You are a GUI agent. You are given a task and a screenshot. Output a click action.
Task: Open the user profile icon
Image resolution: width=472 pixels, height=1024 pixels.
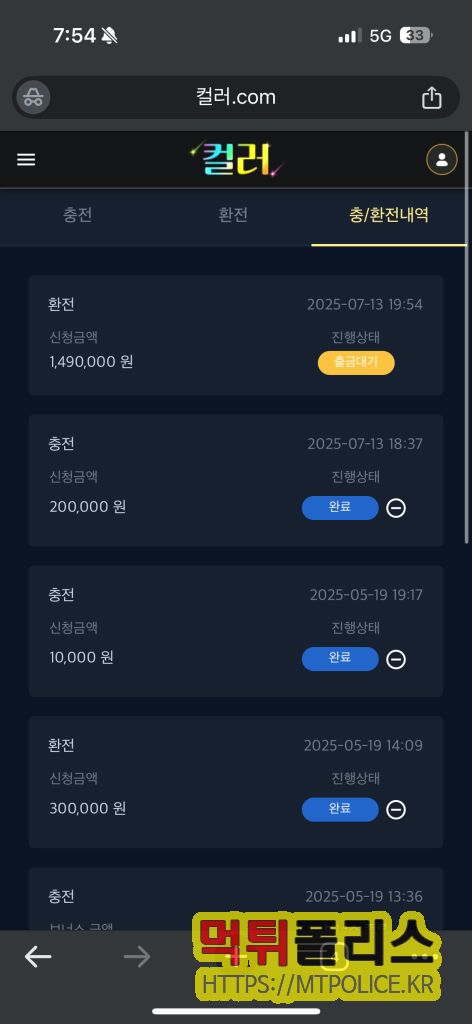442,159
